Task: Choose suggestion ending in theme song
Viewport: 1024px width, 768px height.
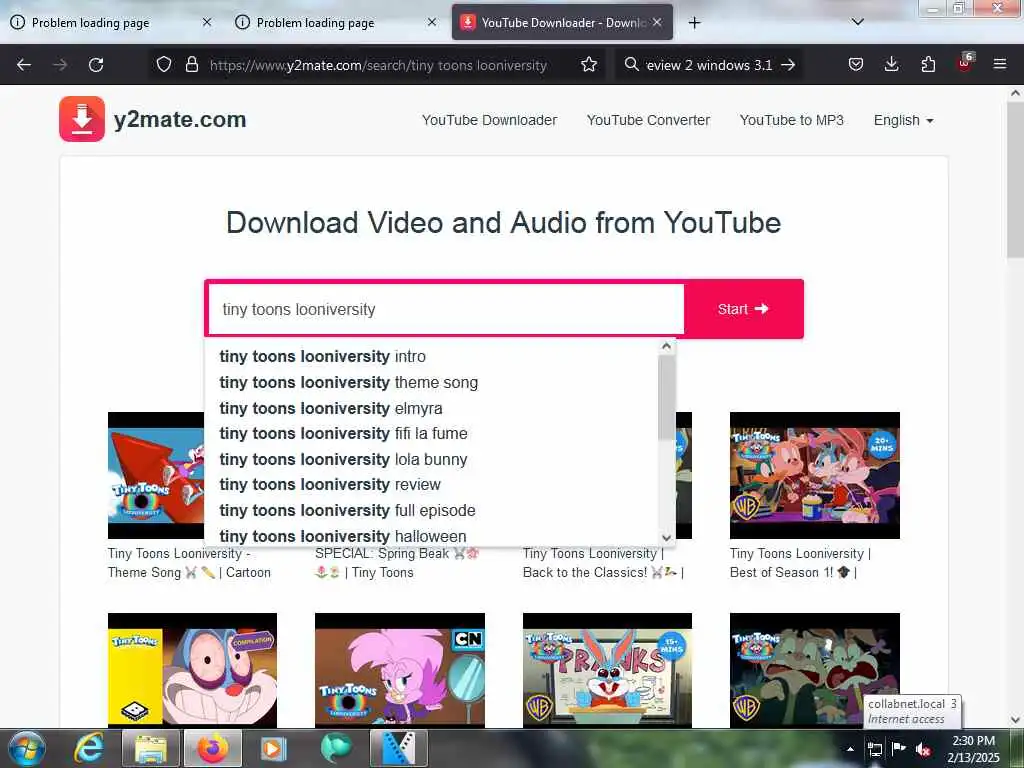Action: (x=431, y=383)
